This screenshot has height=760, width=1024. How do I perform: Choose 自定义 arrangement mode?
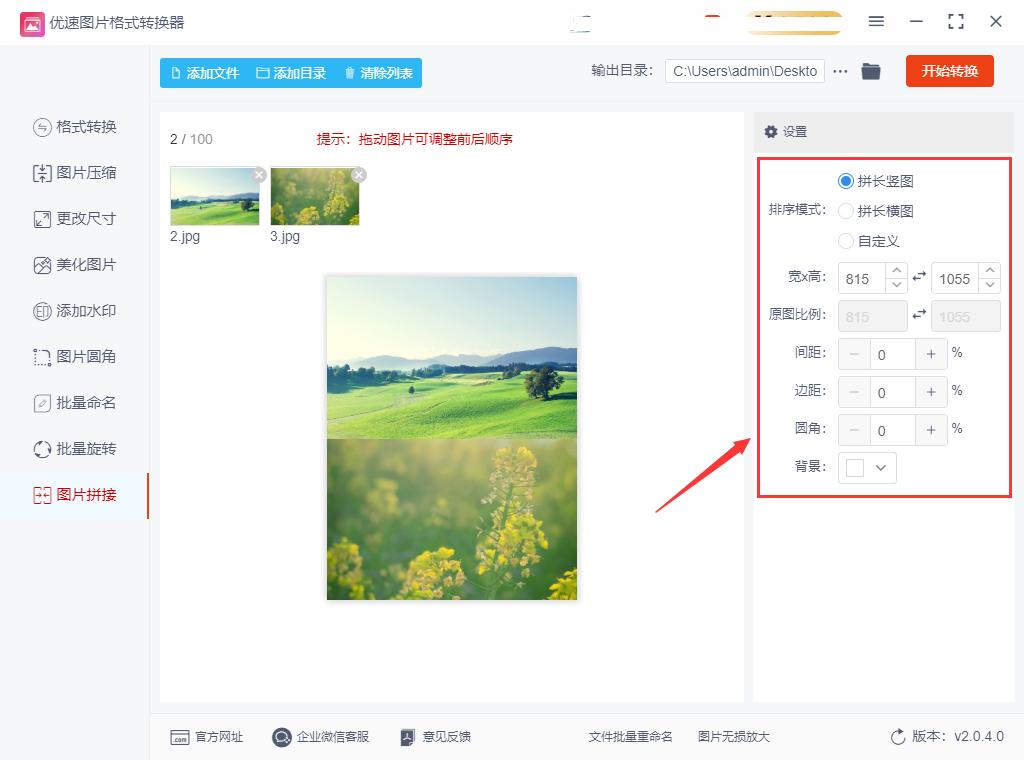click(x=845, y=241)
